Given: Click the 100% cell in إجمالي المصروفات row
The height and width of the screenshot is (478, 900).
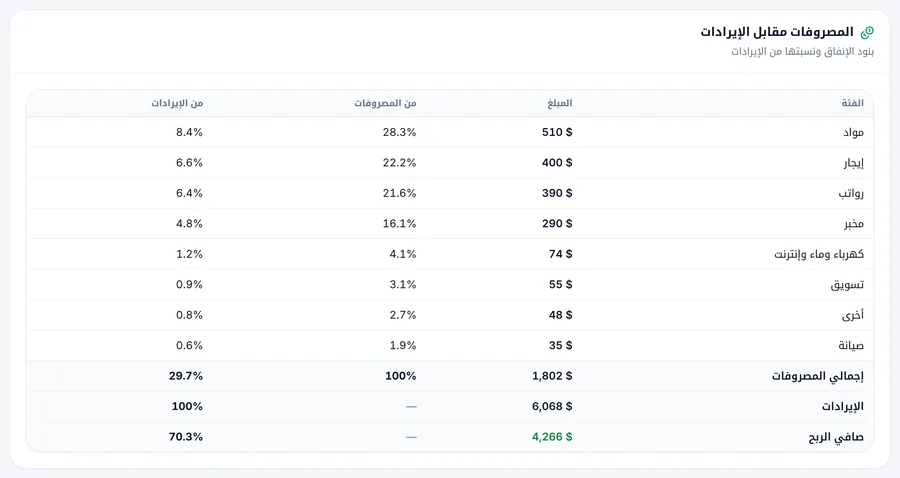Looking at the screenshot, I should (x=401, y=376).
